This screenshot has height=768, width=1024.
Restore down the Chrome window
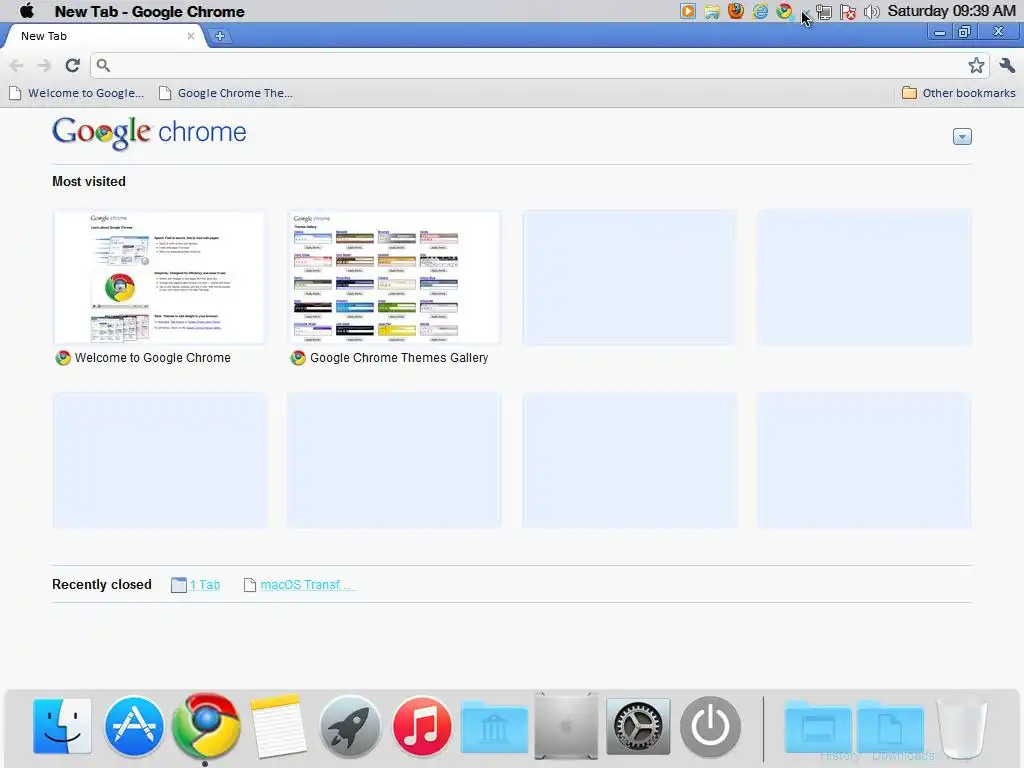point(964,32)
